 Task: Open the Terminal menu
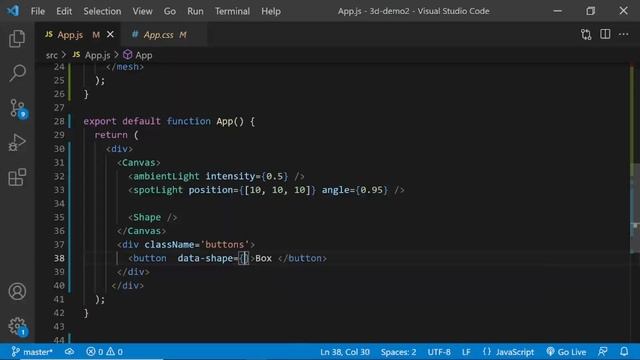[232, 11]
